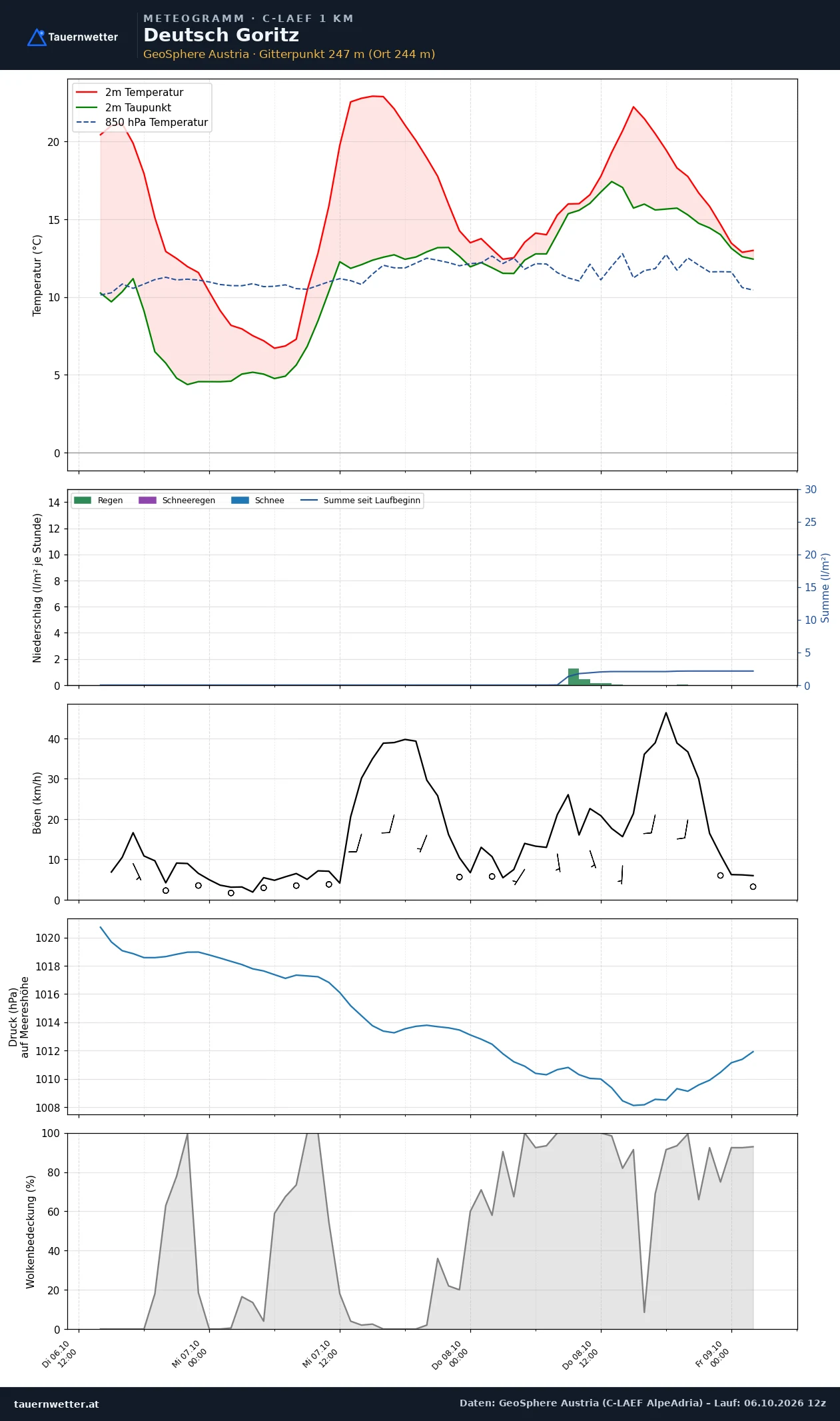Click the 'Do 08.10 12:00' time label

(582, 1354)
